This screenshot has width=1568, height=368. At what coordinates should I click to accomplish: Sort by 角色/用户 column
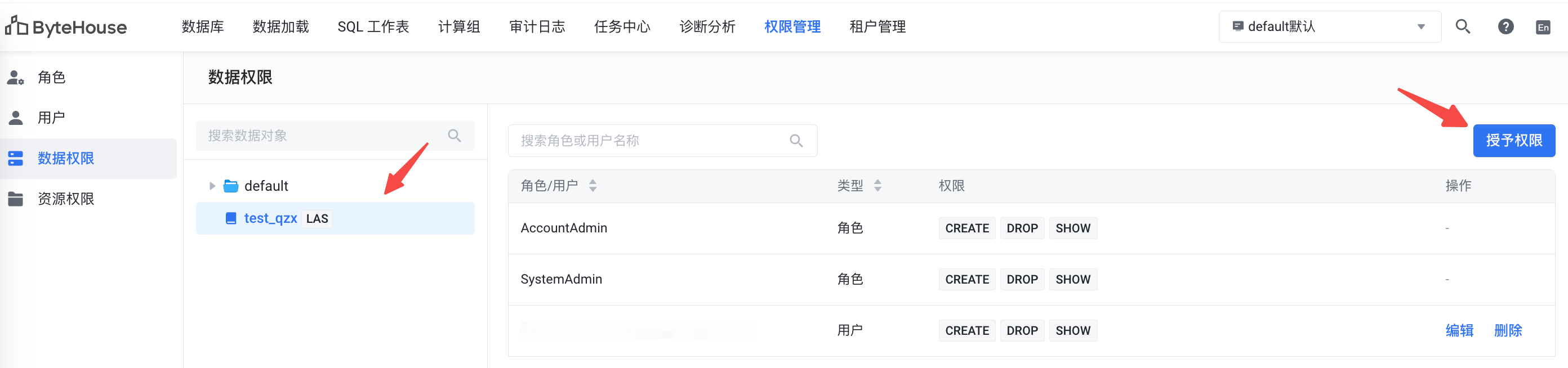click(593, 186)
